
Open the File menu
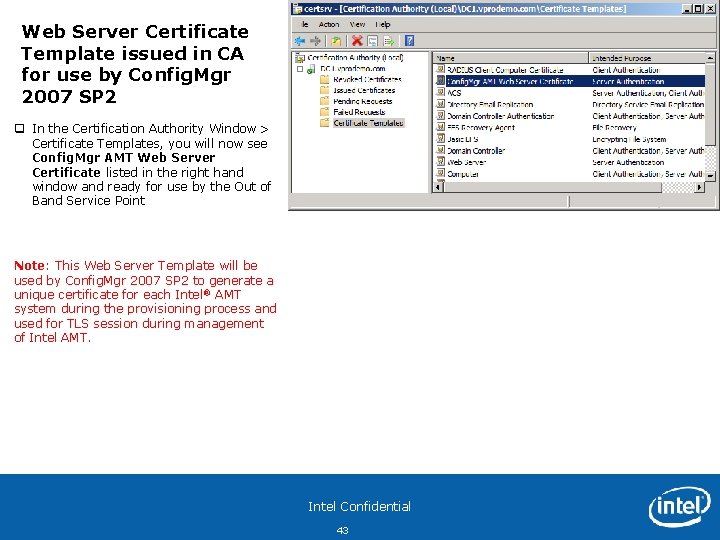click(305, 24)
